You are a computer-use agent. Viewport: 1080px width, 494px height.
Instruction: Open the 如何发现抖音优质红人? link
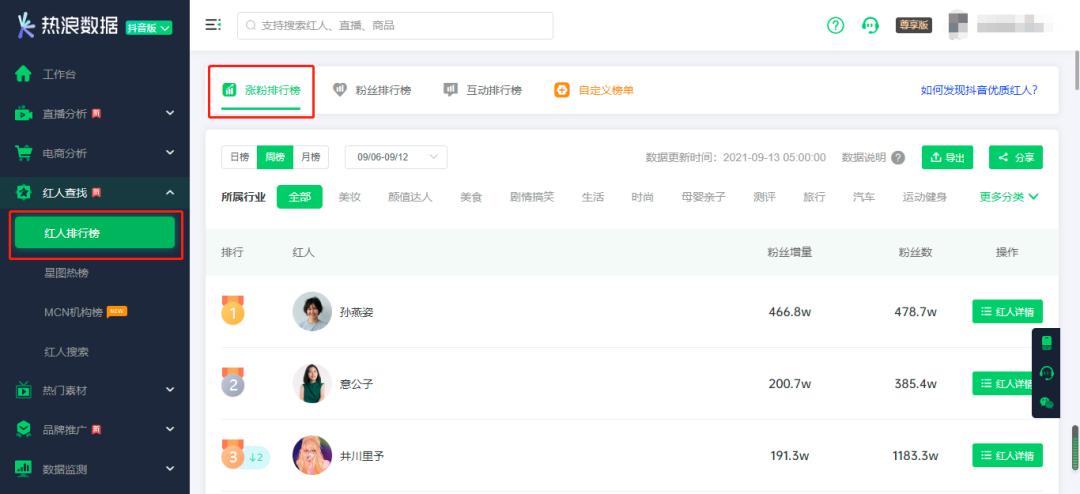pos(979,90)
